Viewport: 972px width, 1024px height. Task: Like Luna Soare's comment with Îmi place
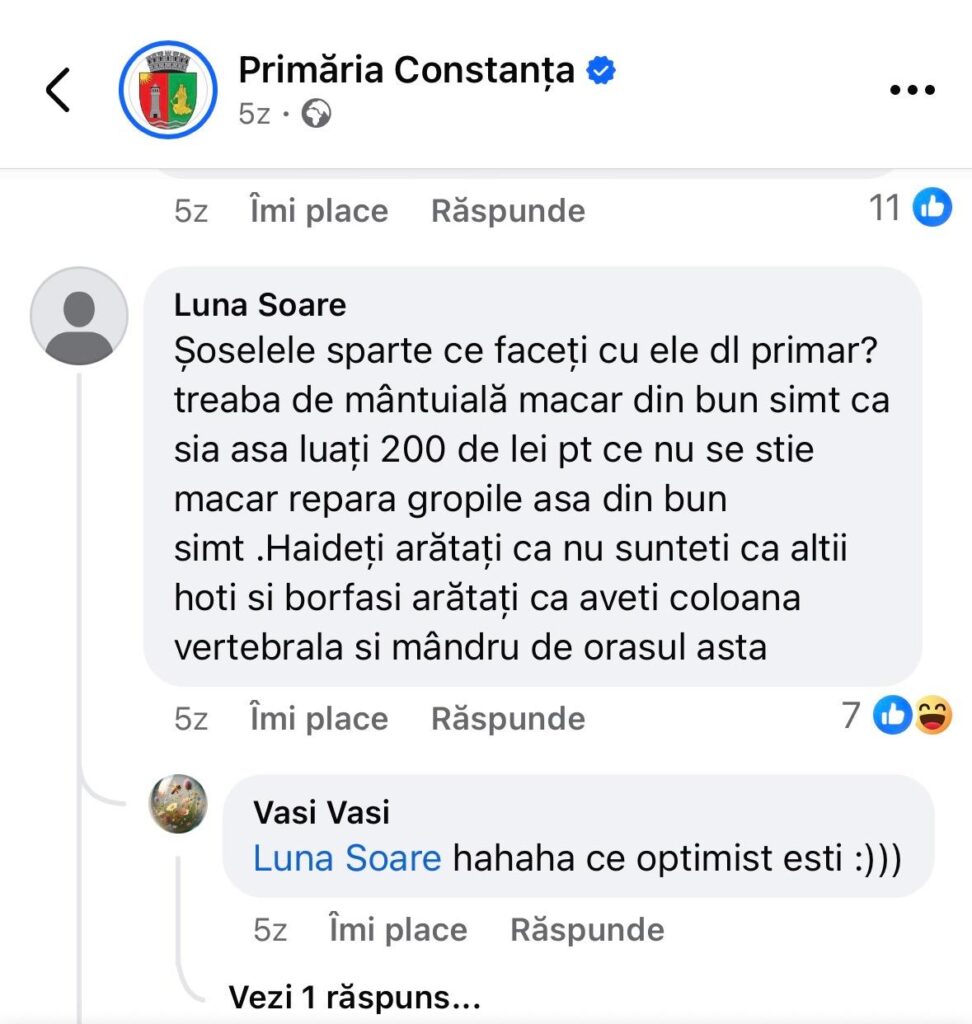point(318,718)
